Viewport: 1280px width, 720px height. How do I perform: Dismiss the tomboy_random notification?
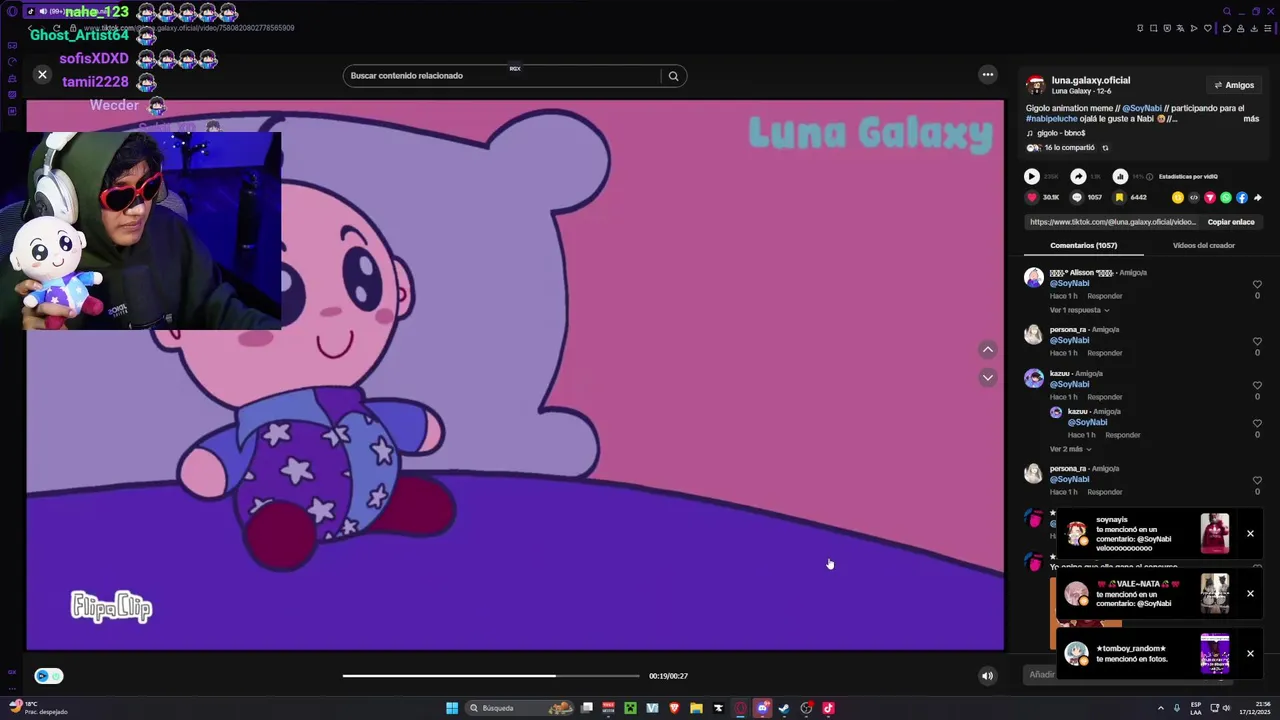point(1250,653)
